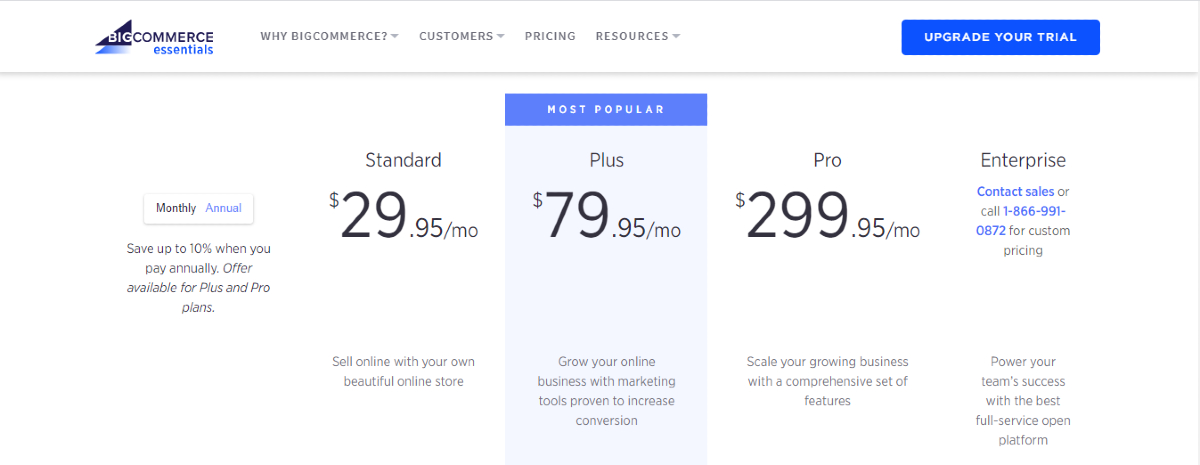Expand the Resources menu arrow

676,37
